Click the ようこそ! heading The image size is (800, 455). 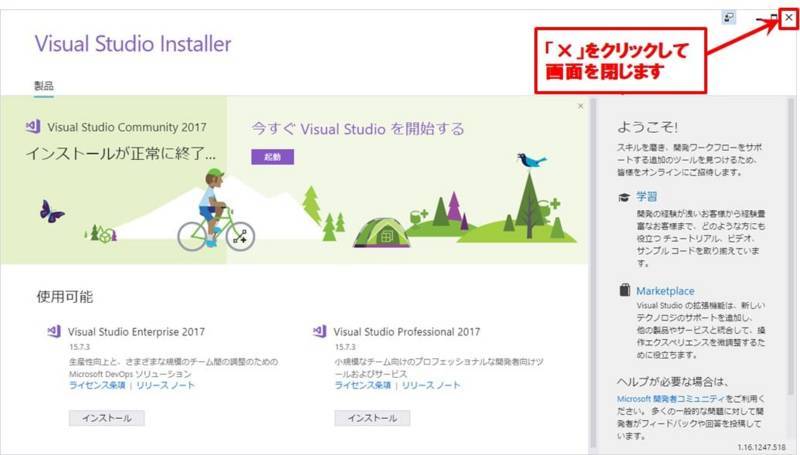click(x=647, y=127)
